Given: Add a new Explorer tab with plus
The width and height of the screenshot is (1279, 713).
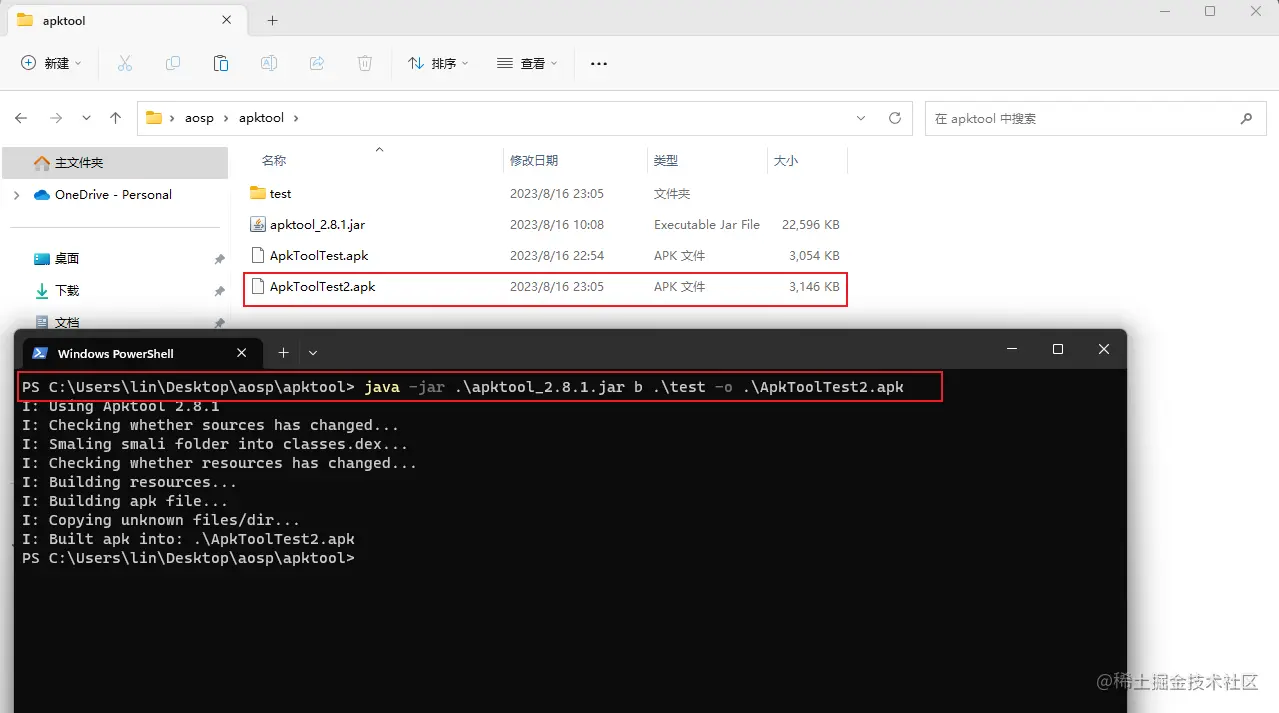Looking at the screenshot, I should (272, 20).
